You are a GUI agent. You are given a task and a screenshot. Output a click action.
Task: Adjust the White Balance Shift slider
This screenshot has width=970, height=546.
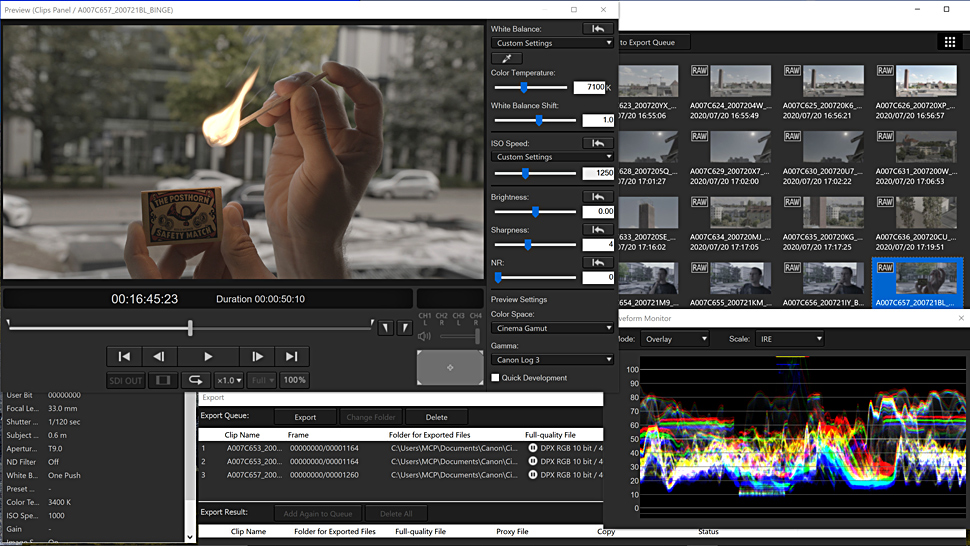point(539,120)
